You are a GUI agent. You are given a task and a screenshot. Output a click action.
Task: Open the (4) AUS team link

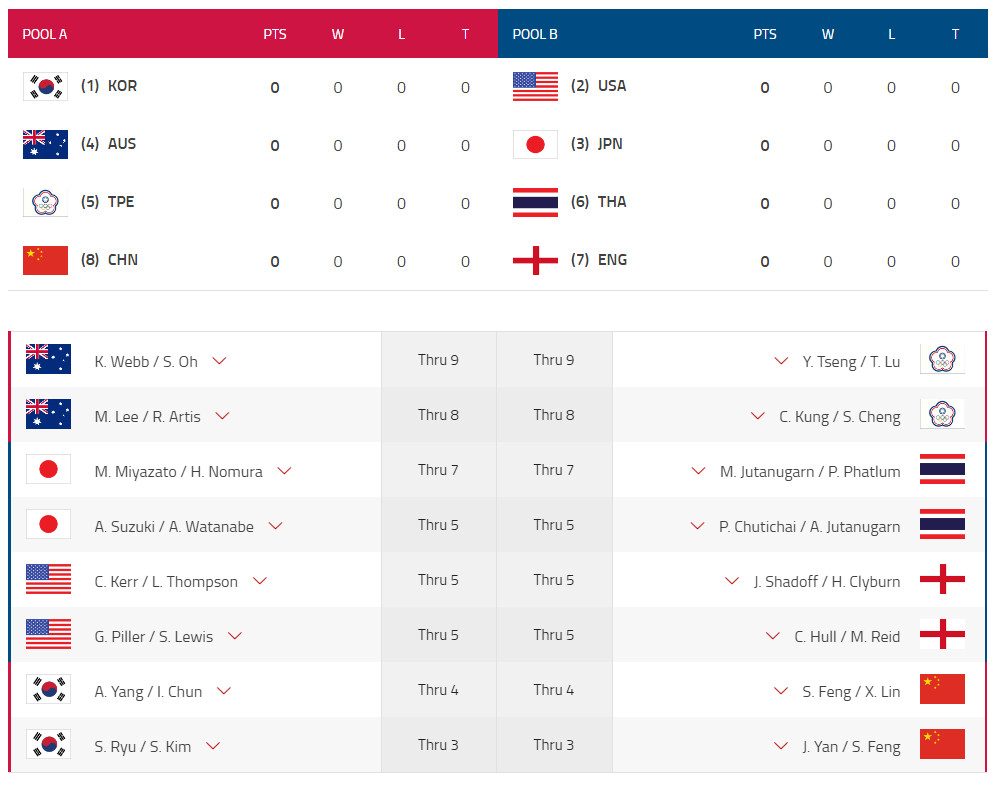point(109,144)
